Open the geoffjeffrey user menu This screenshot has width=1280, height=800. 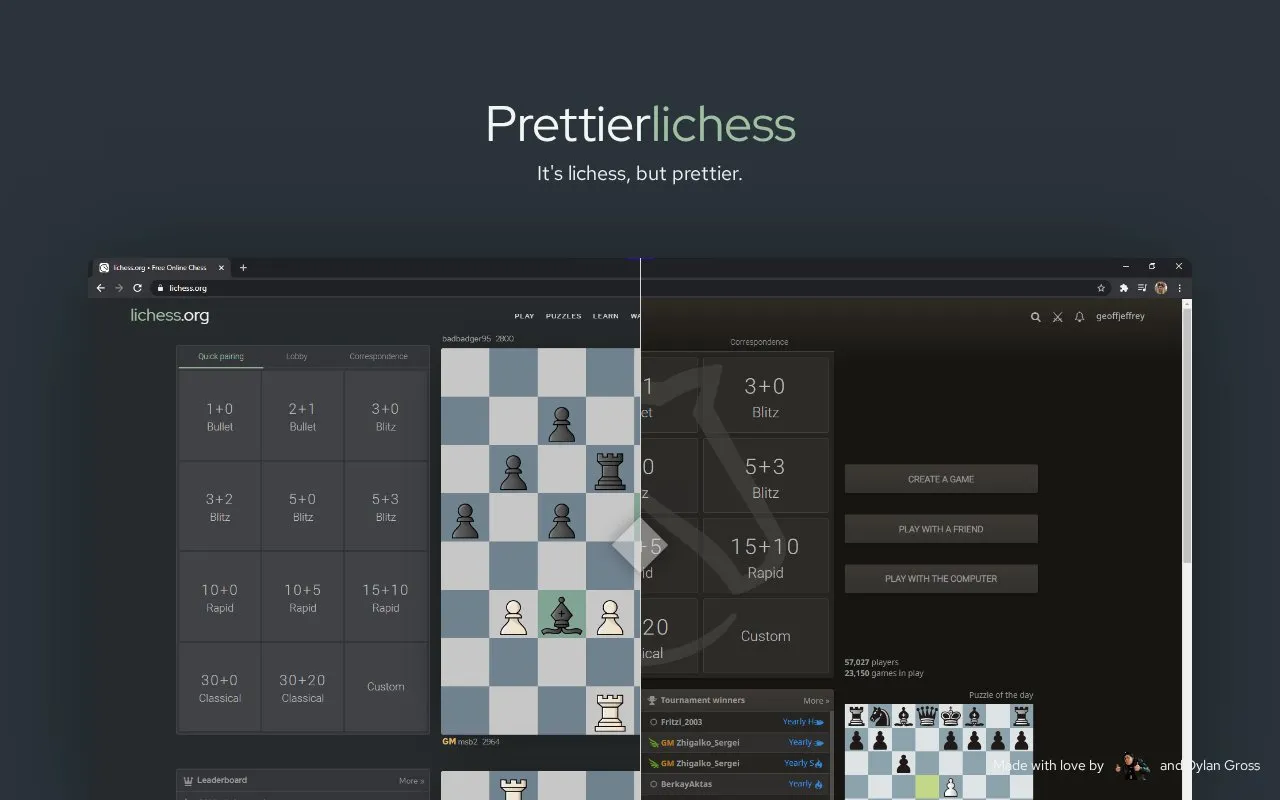(1120, 316)
